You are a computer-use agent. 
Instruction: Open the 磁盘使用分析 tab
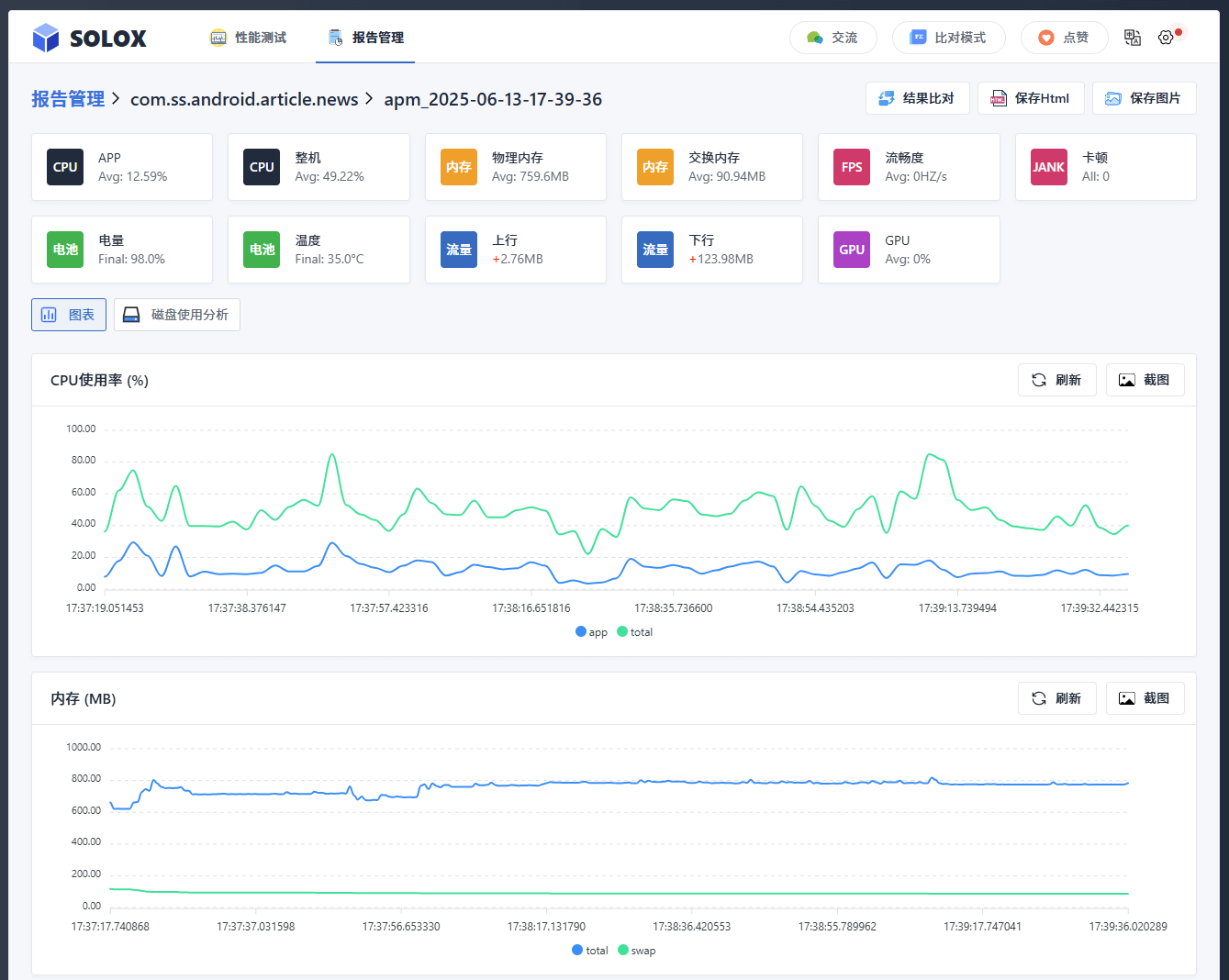[177, 315]
